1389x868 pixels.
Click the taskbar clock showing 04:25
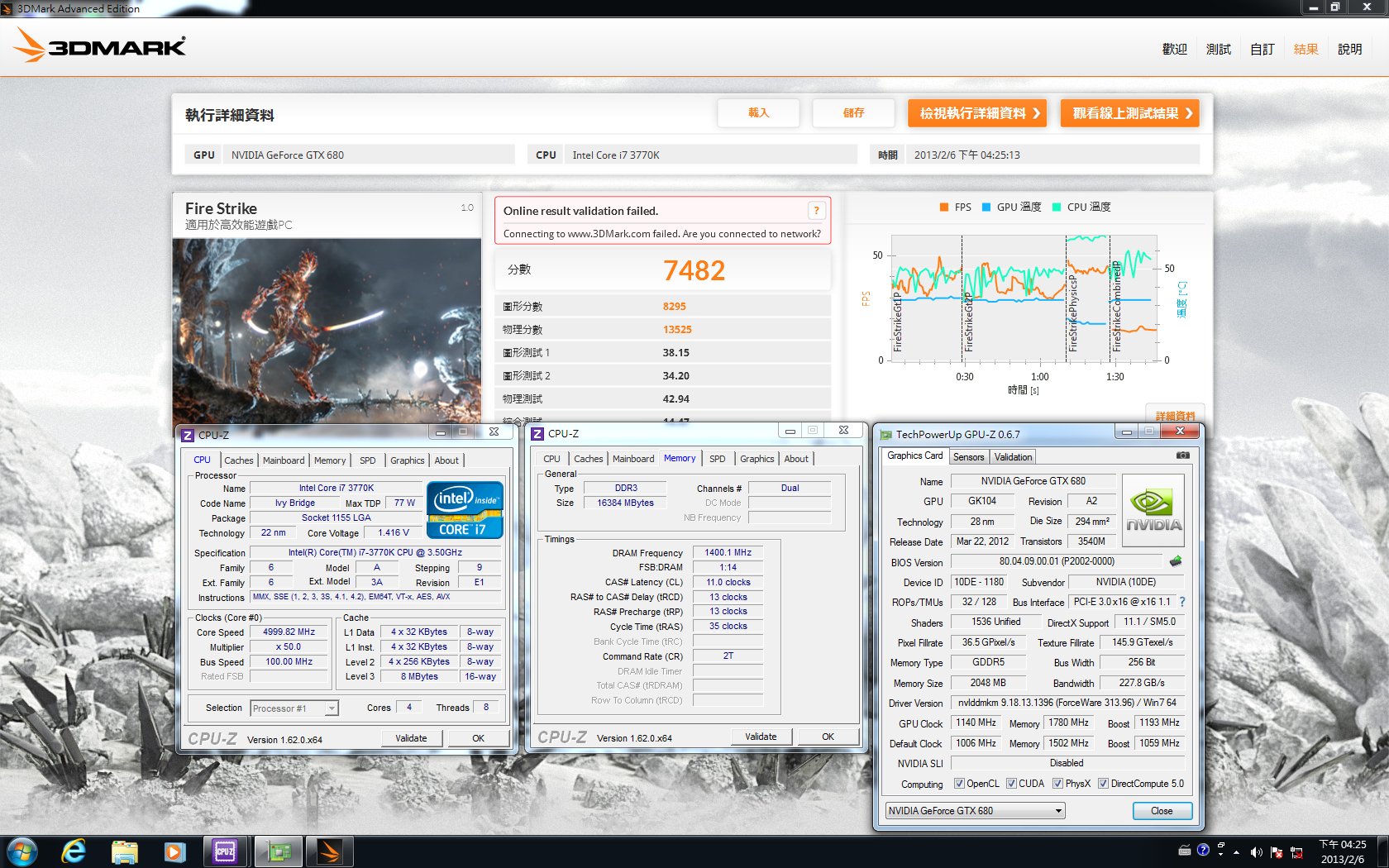tap(1342, 851)
